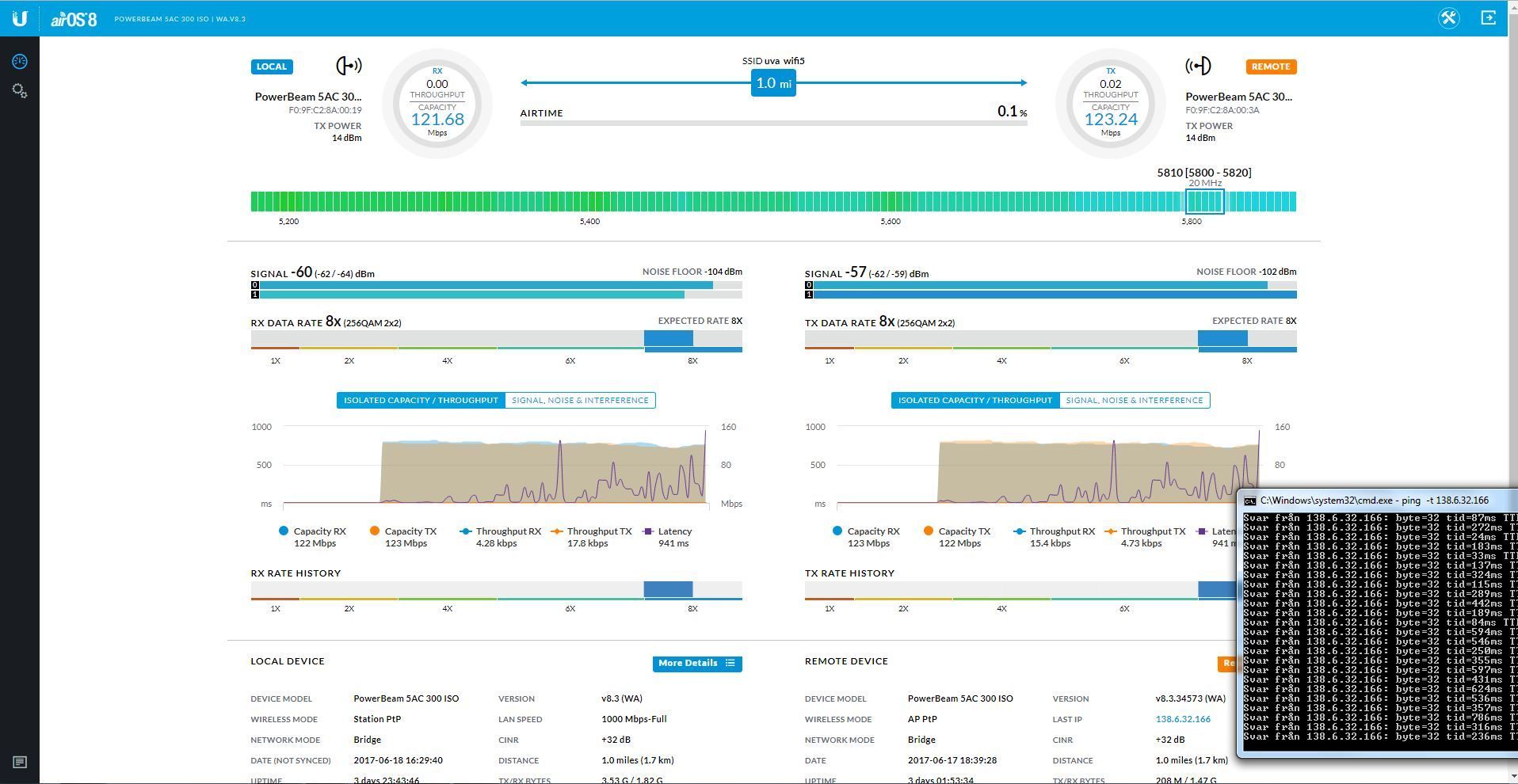This screenshot has height=784, width=1518.
Task: Click local signal chain 0 bar
Action: point(496,285)
